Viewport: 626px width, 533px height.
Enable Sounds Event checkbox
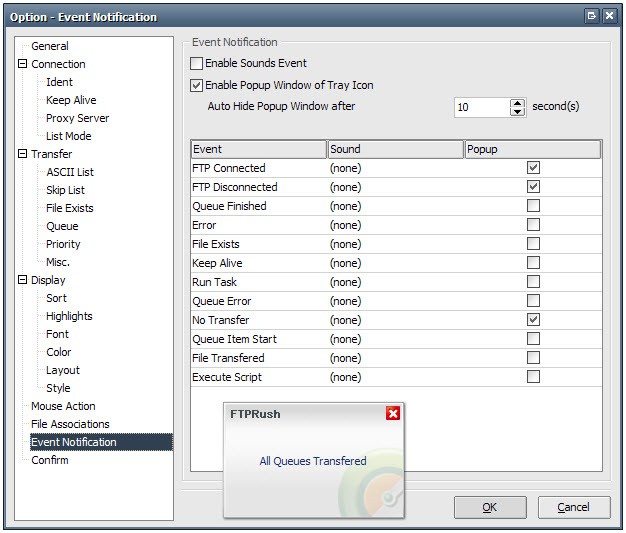196,63
